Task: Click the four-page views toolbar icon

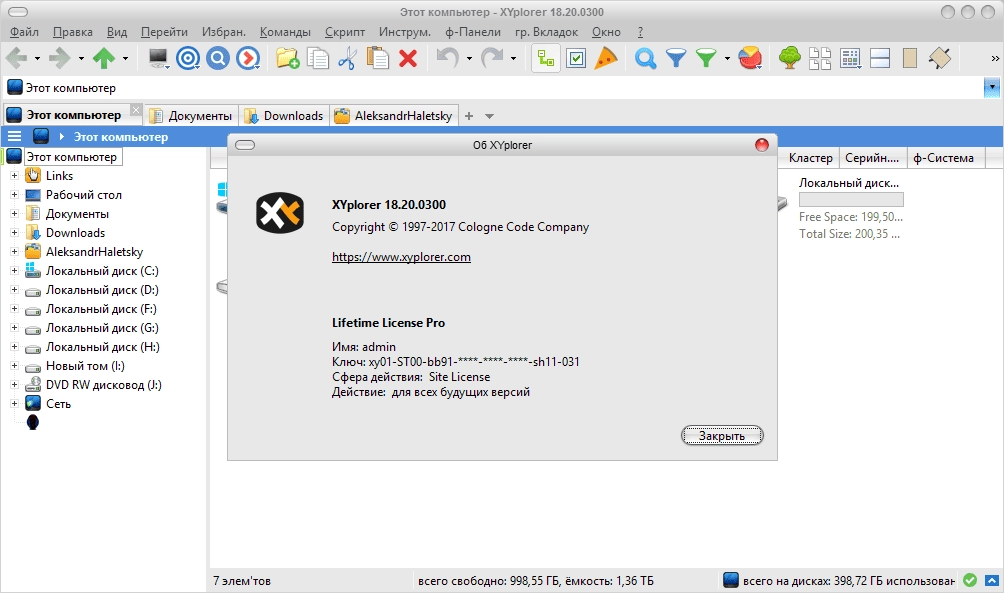Action: coord(820,58)
